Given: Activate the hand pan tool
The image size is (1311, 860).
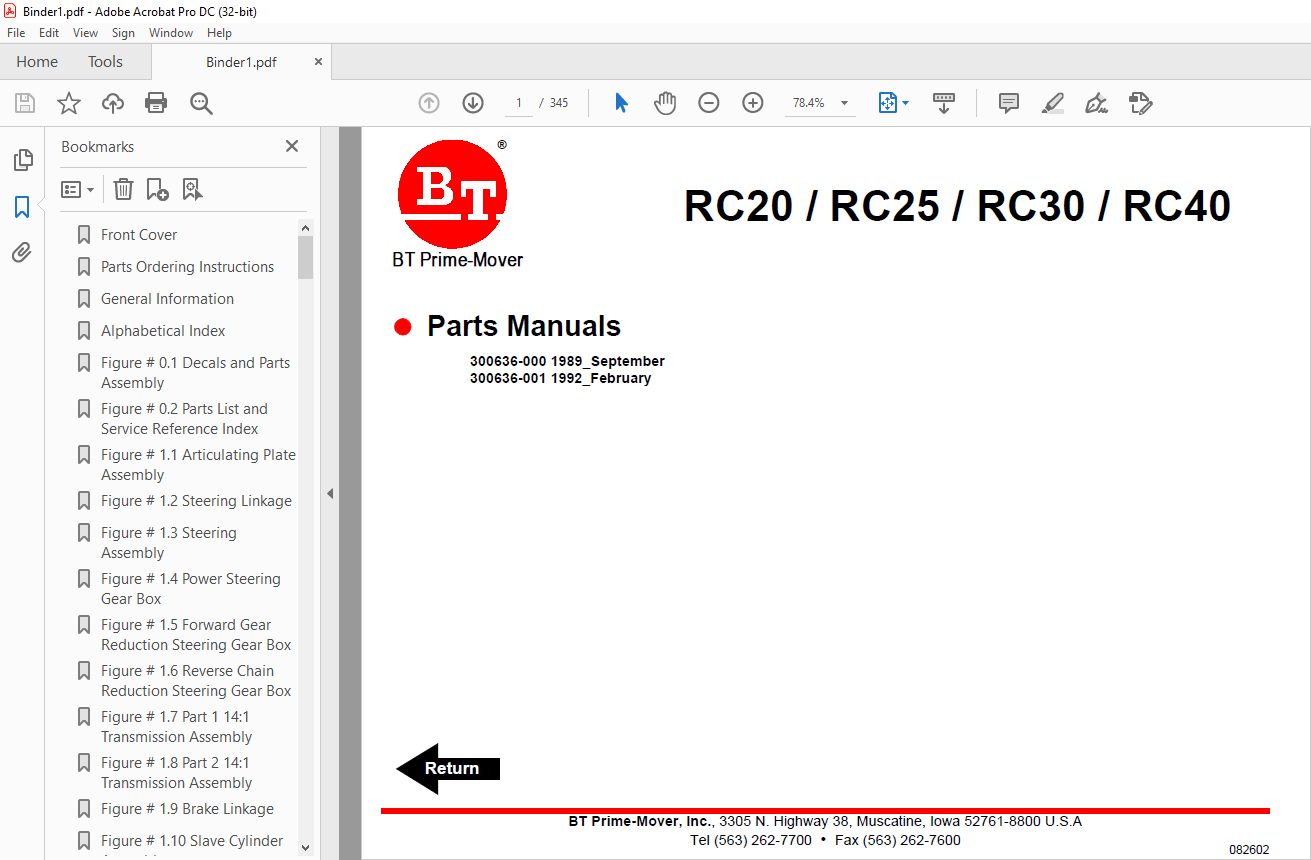Looking at the screenshot, I should (665, 103).
